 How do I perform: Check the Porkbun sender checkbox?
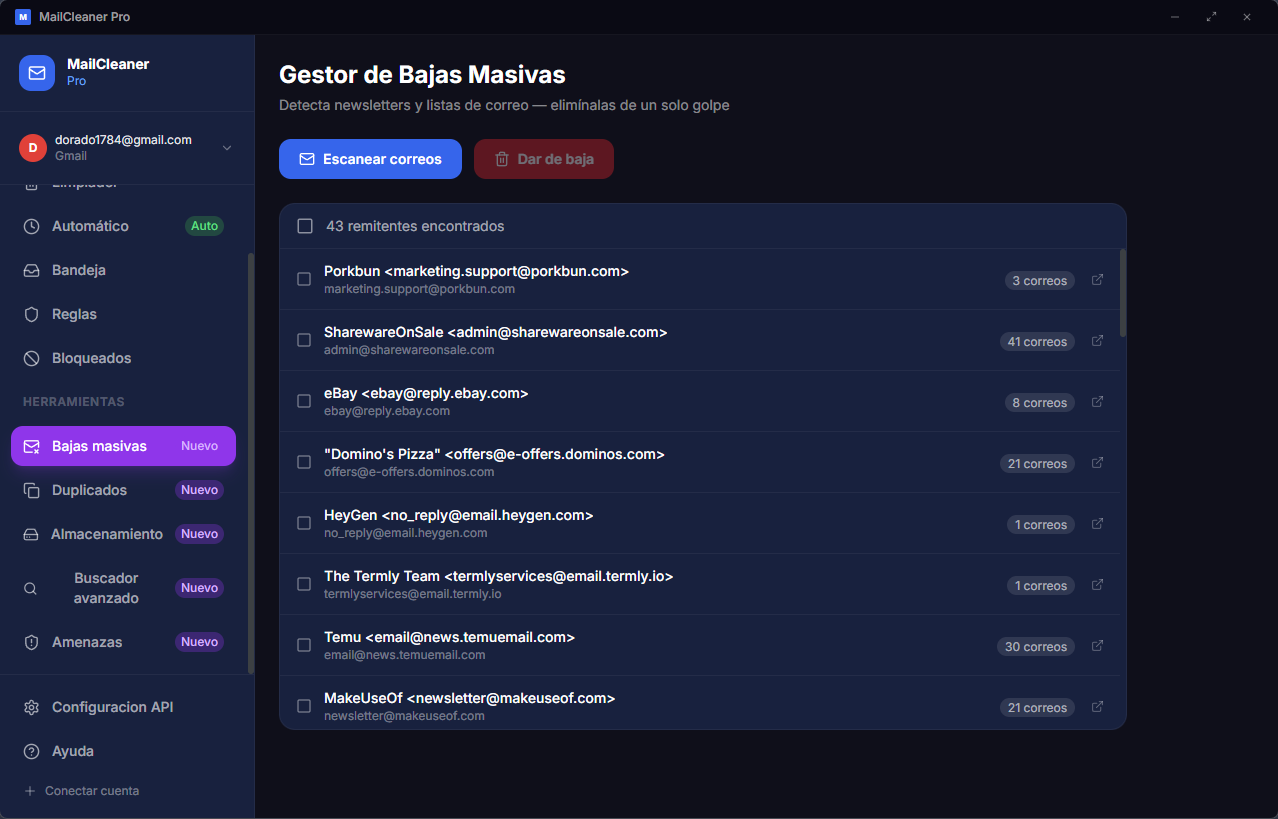click(x=304, y=279)
